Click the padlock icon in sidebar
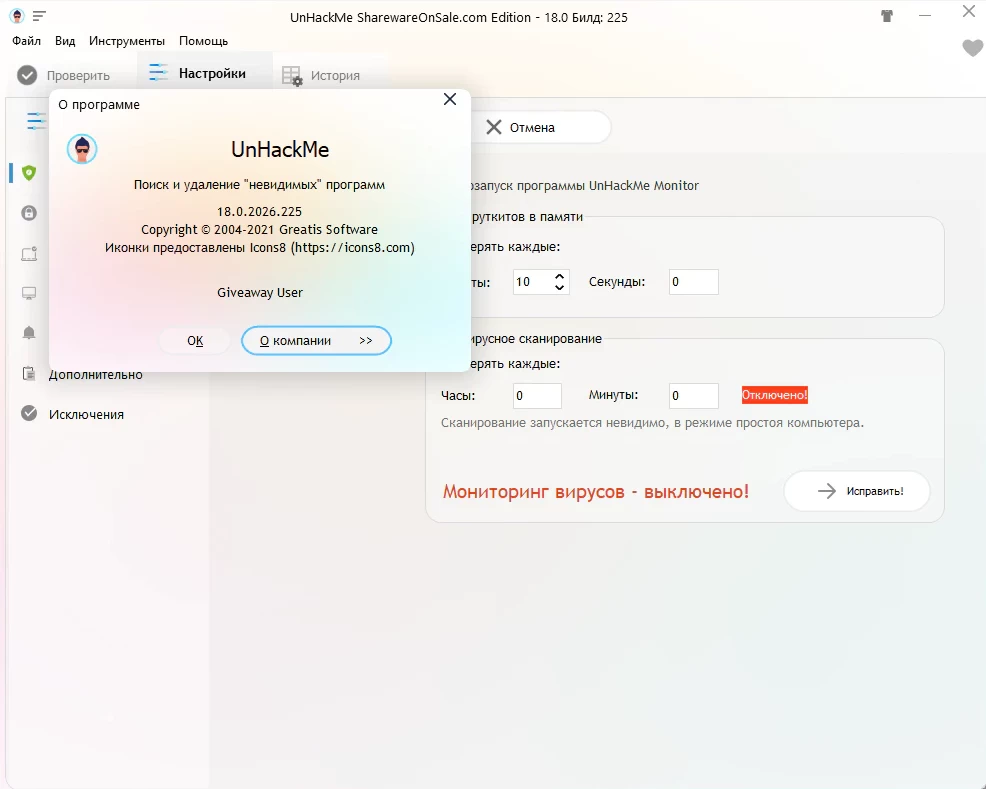 coord(29,213)
